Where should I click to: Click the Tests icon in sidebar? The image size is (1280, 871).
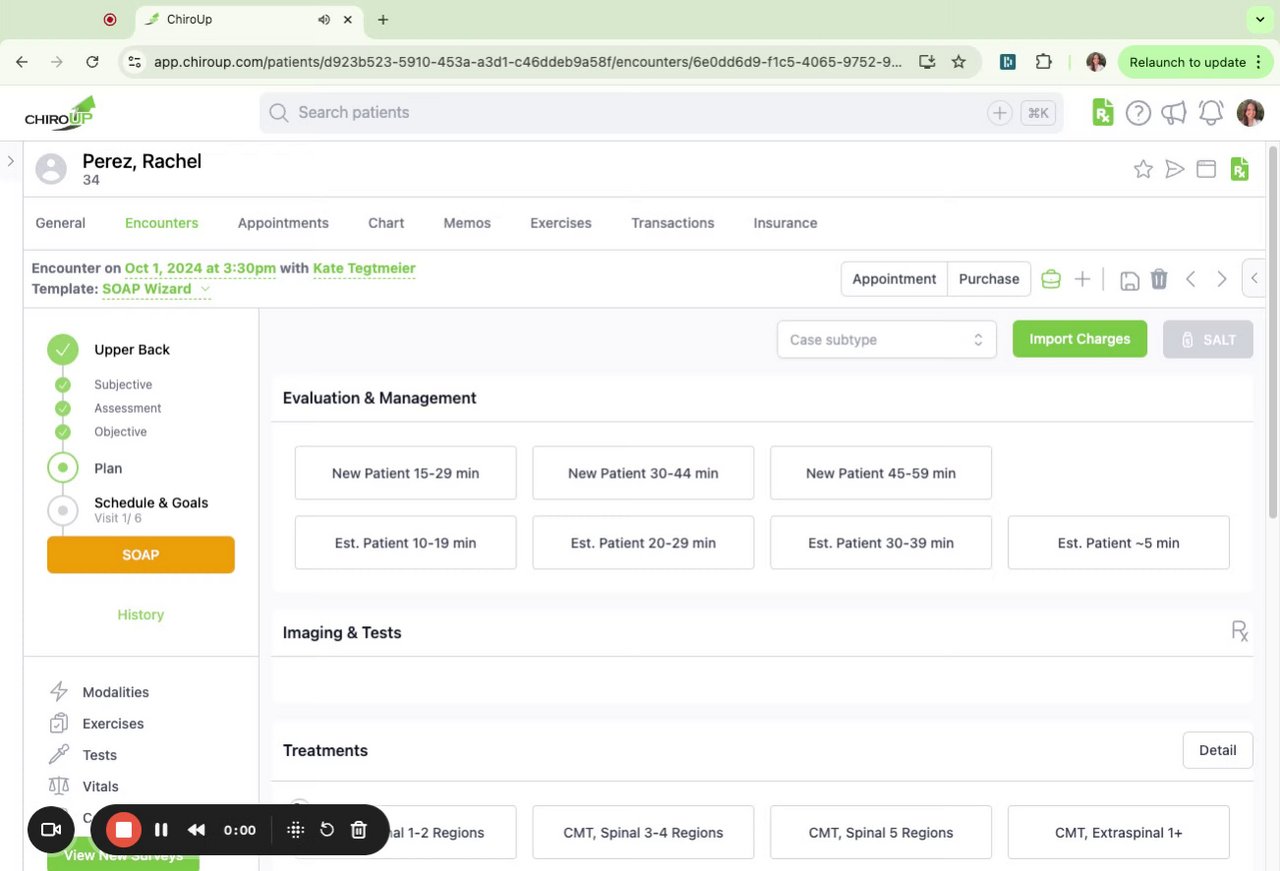pos(59,755)
